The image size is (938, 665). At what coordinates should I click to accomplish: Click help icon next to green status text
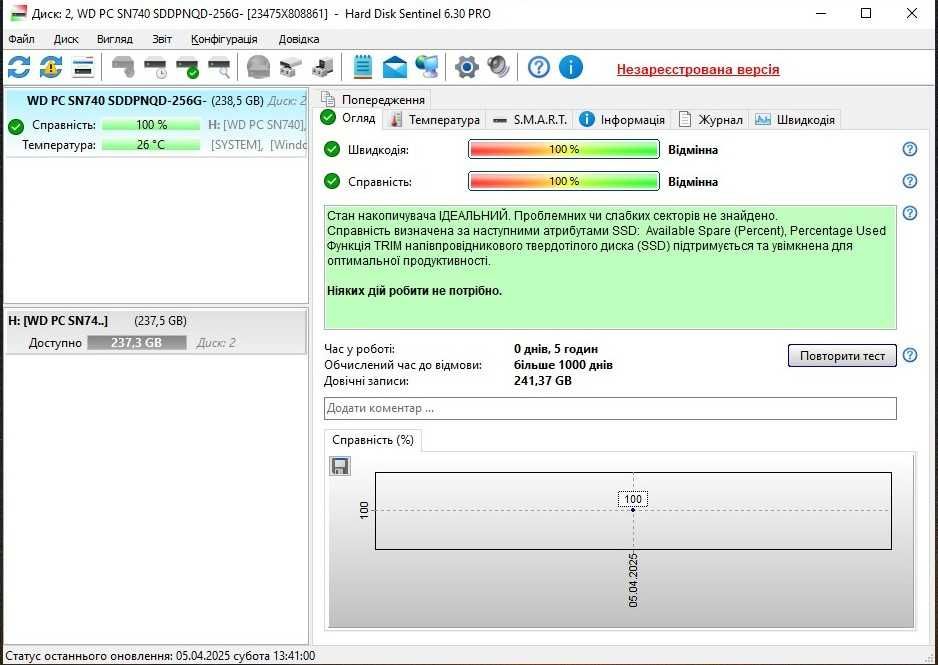coord(909,213)
